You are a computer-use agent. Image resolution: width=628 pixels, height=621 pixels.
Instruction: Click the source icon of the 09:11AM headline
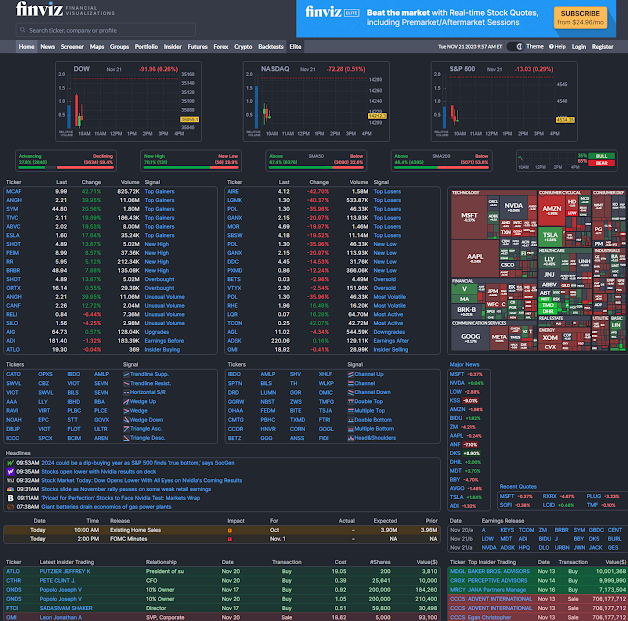(10, 498)
